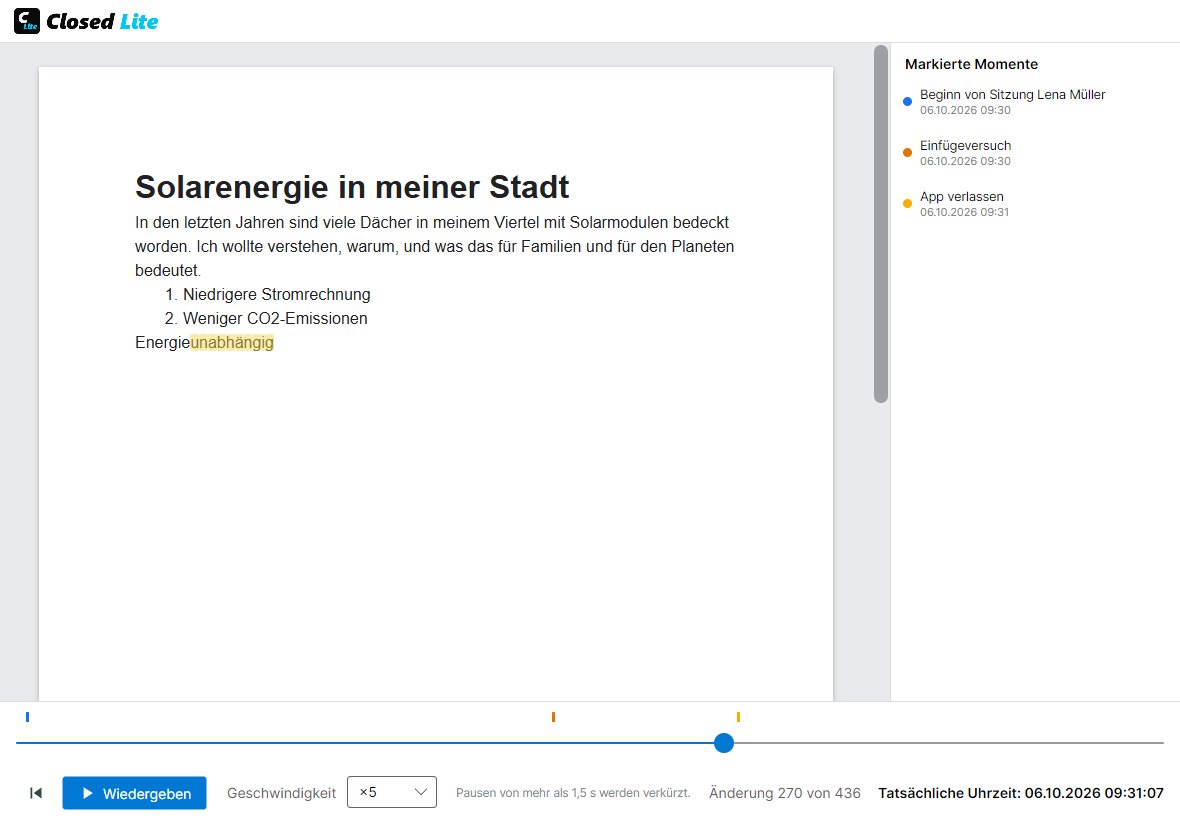Click list item 'Weniger CO2-Emissionen'
Screen dimensions: 1180x820
[275, 318]
